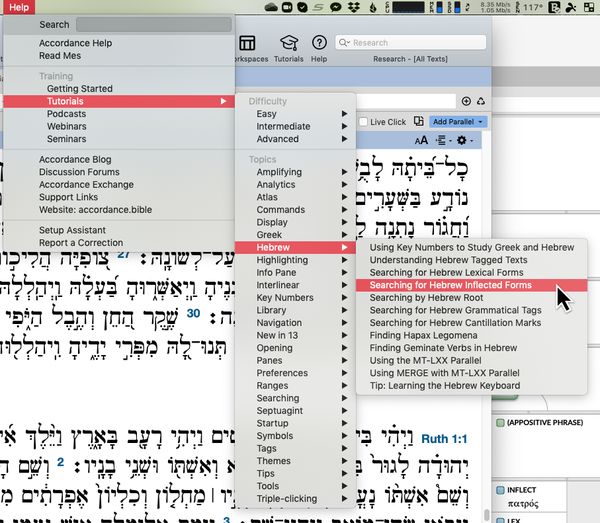Click the recycle icon beside plus button
The height and width of the screenshot is (523, 600).
point(481,101)
